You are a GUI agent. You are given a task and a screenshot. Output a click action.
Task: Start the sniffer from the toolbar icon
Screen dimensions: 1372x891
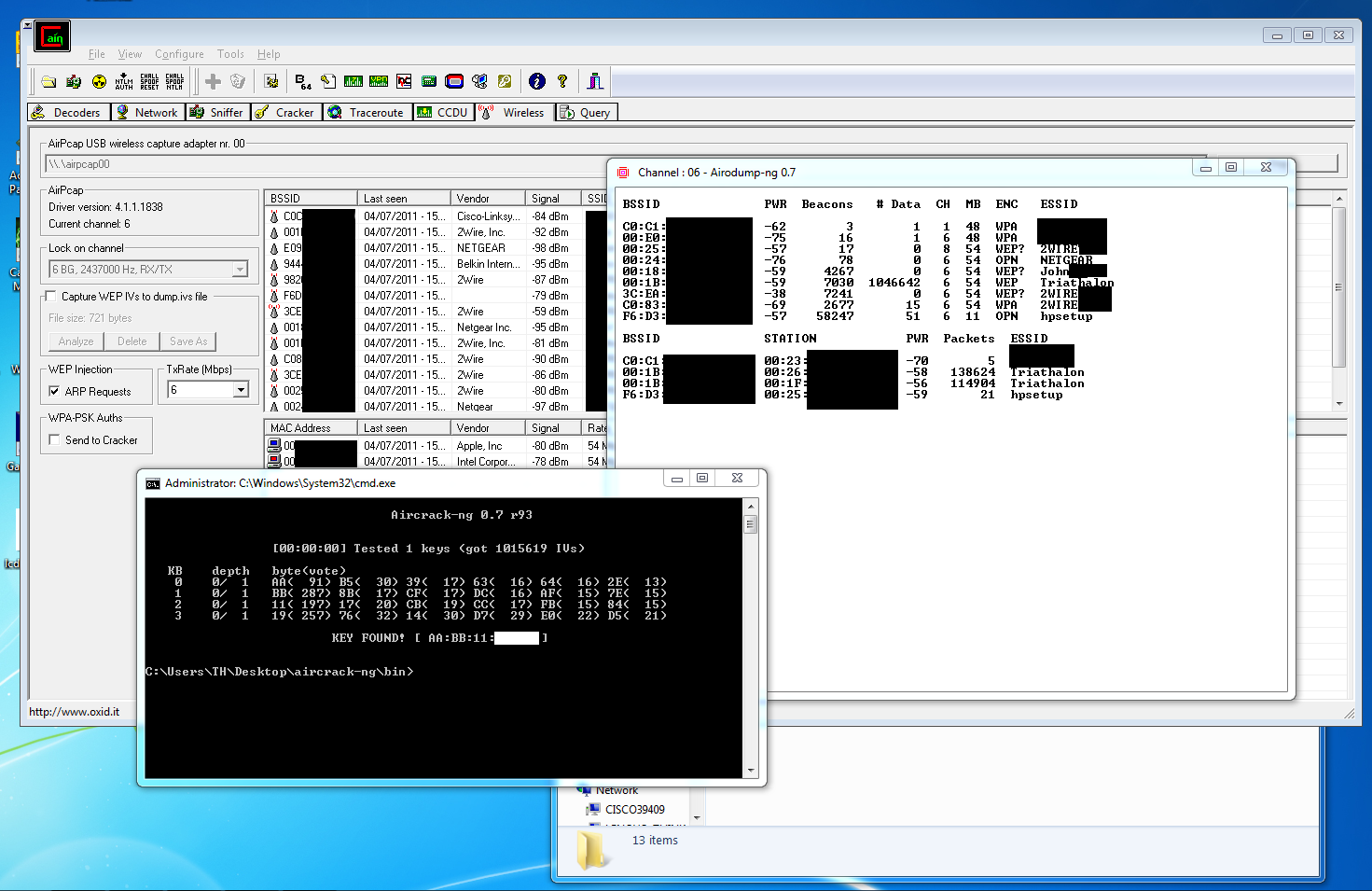click(74, 82)
